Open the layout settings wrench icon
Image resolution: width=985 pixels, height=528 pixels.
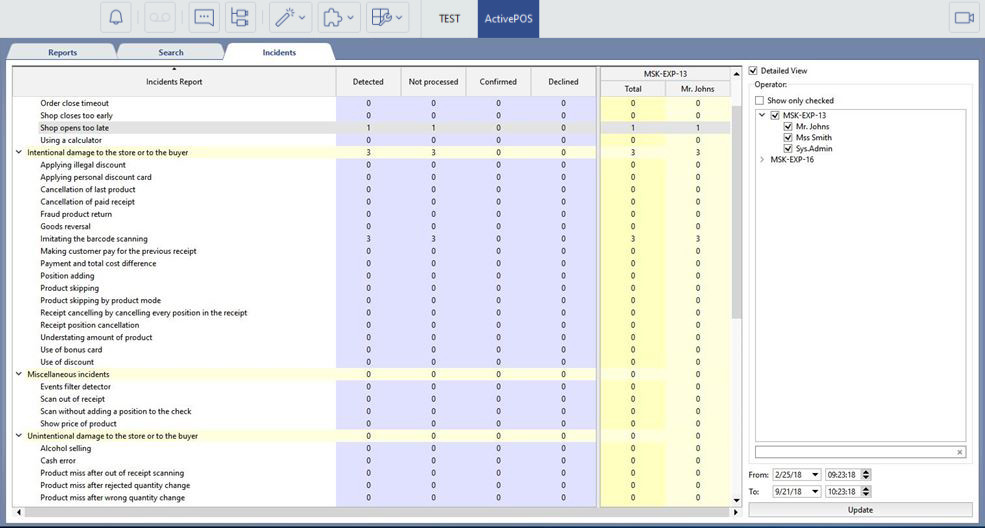(x=387, y=18)
